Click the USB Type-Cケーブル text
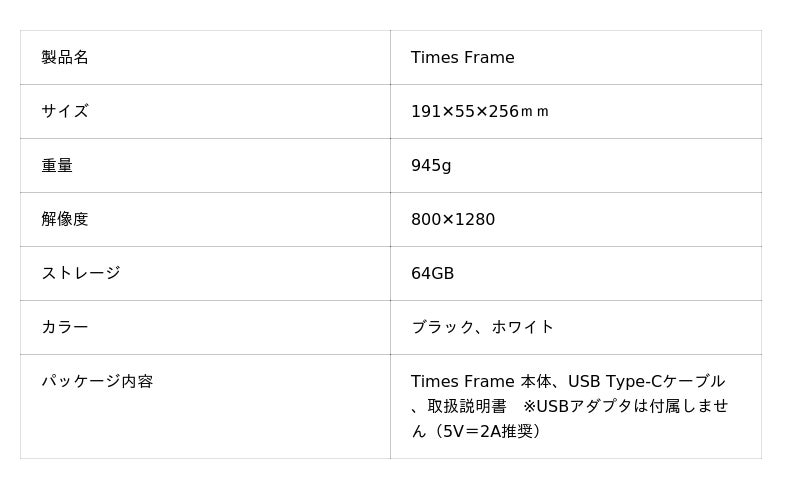 pos(646,382)
